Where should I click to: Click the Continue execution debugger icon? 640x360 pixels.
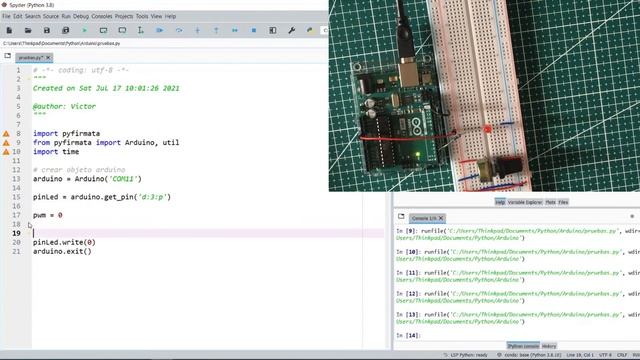pyautogui.click(x=235, y=30)
